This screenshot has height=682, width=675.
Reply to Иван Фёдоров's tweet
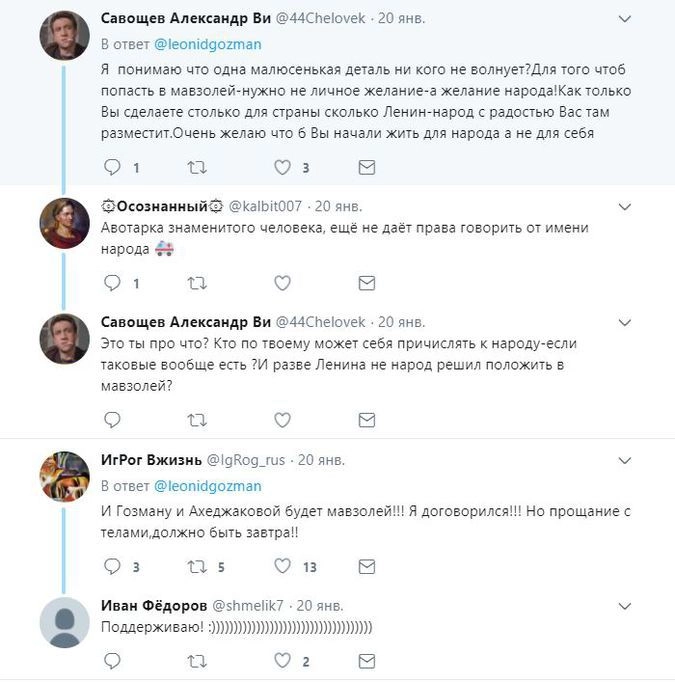coord(111,660)
